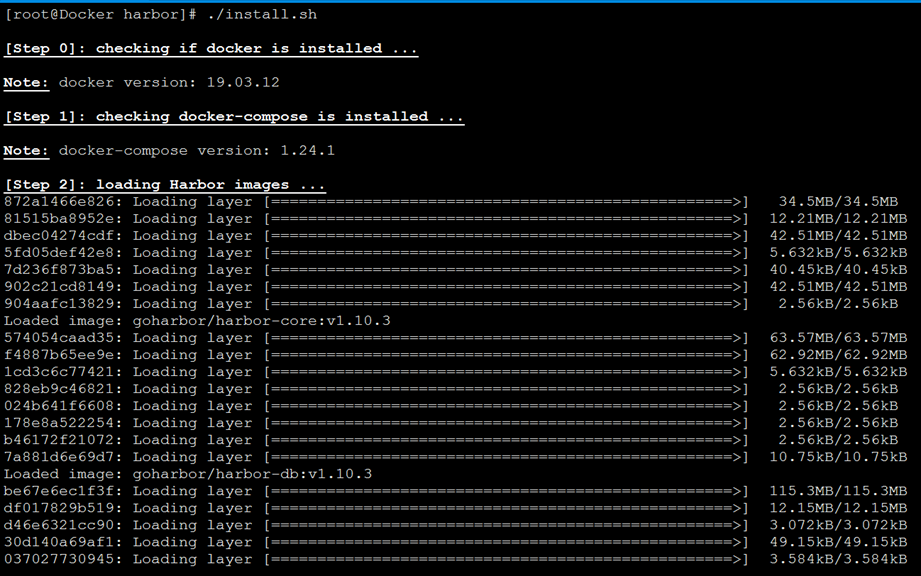Click layer ID 828eb9c46821

59,389
